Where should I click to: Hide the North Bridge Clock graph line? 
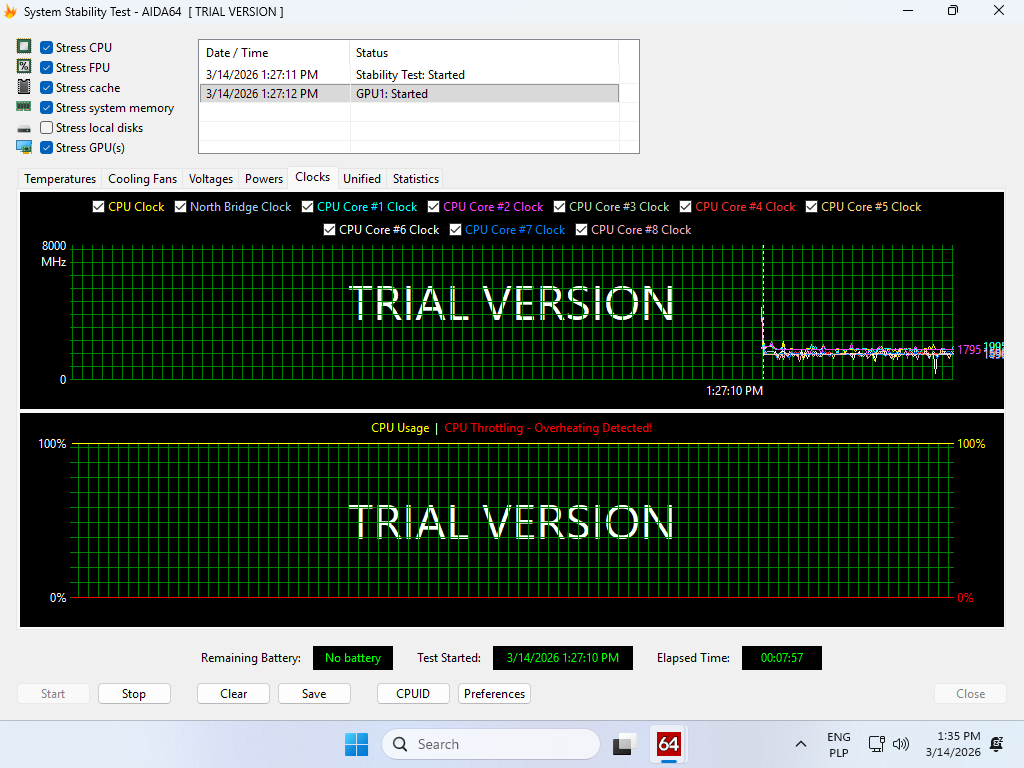pos(180,206)
